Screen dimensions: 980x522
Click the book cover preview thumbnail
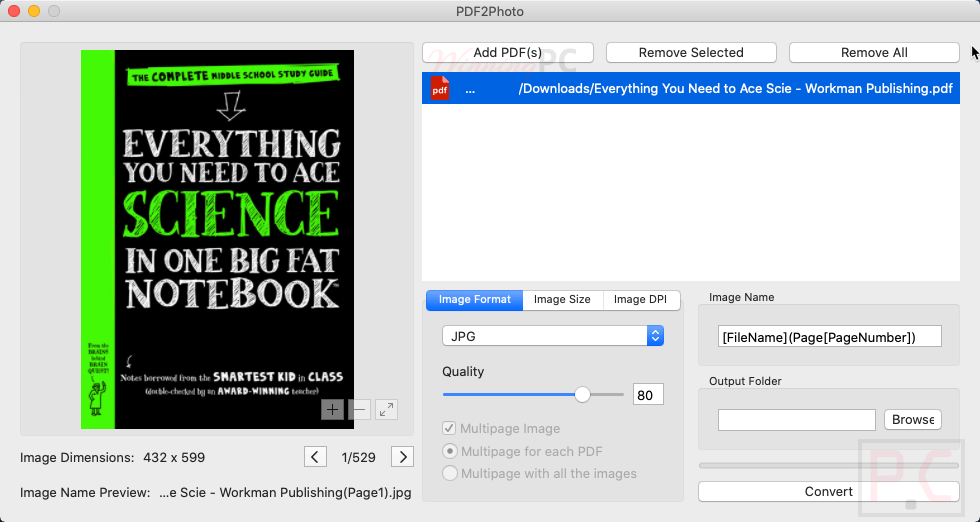[x=218, y=239]
